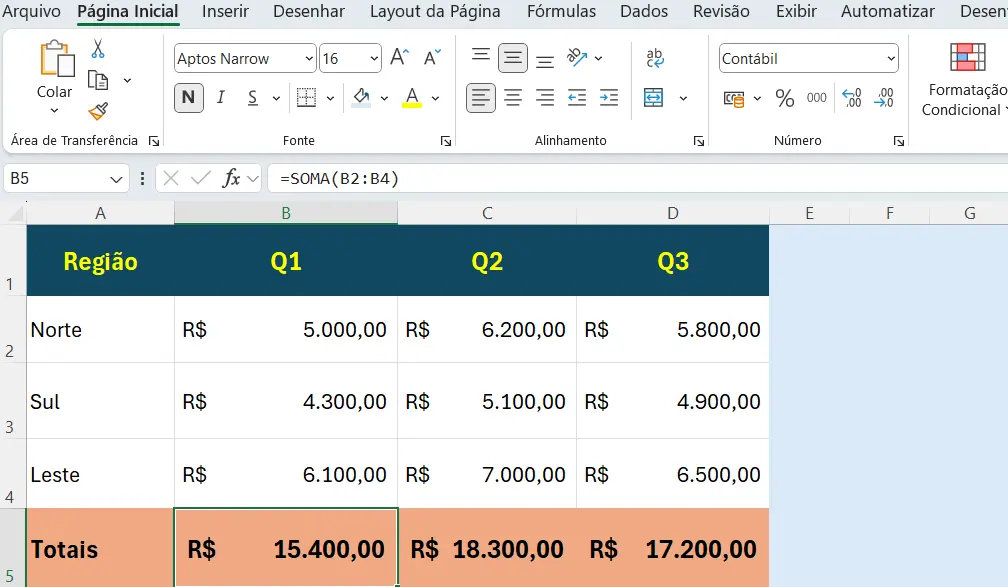Click the Format Painter brush icon
The height and width of the screenshot is (587, 1008).
coord(98,111)
